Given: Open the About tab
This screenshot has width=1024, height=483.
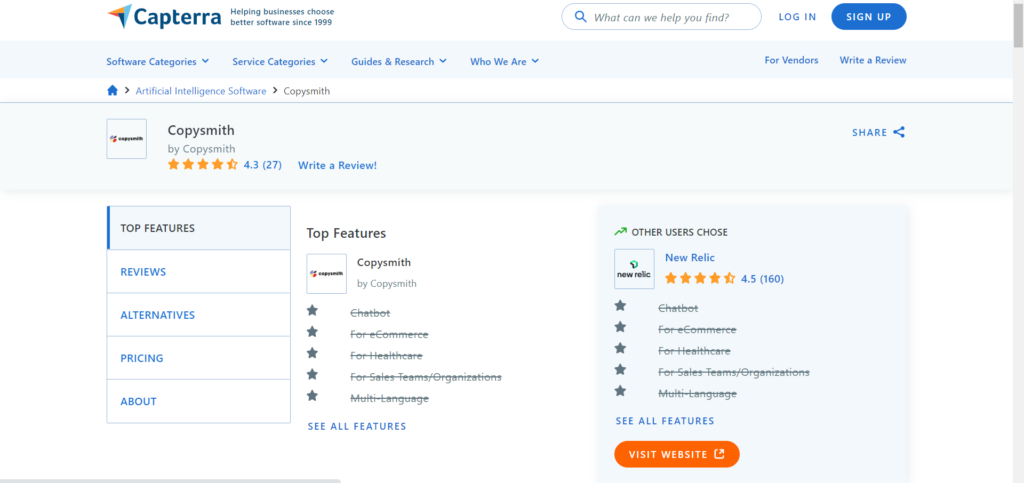Looking at the screenshot, I should pyautogui.click(x=199, y=401).
